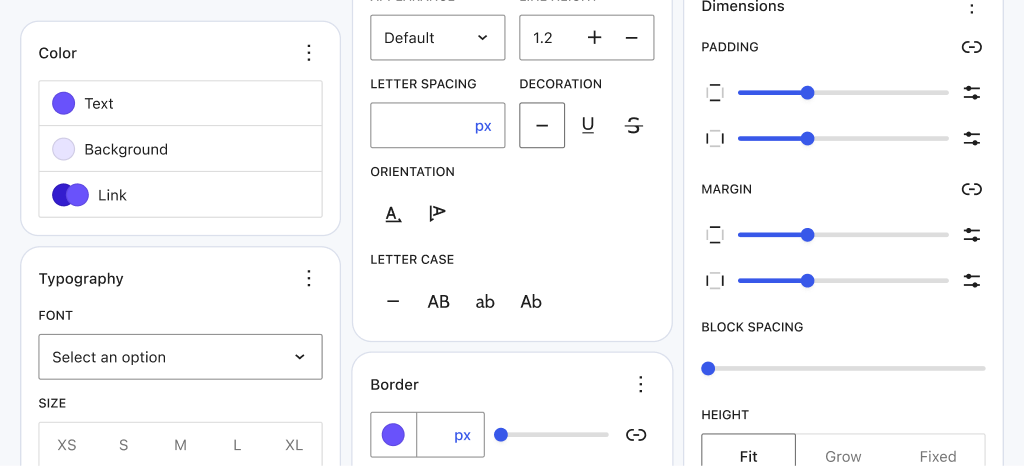Choose Fit height option
1024x466 pixels.
(x=748, y=450)
